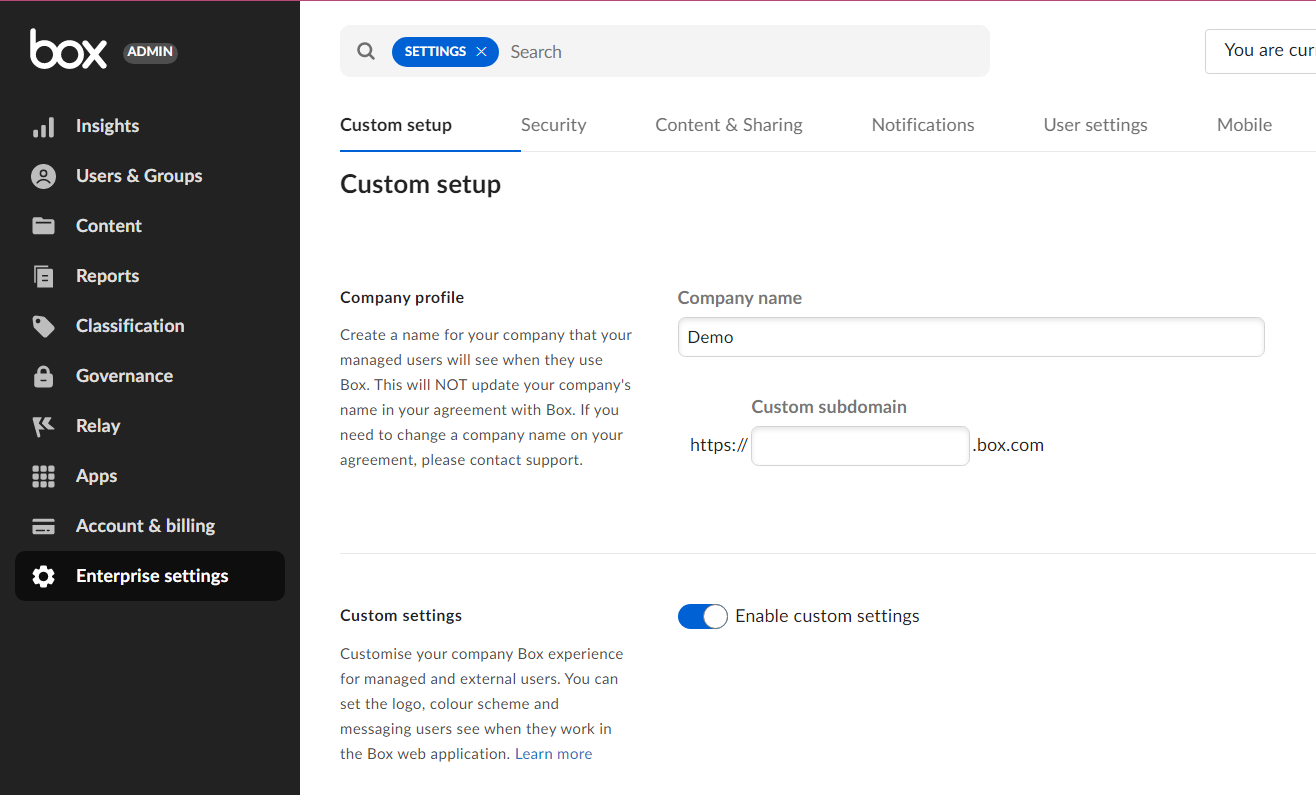Switch to the Notifications tab
Viewport: 1316px width, 795px height.
[923, 125]
